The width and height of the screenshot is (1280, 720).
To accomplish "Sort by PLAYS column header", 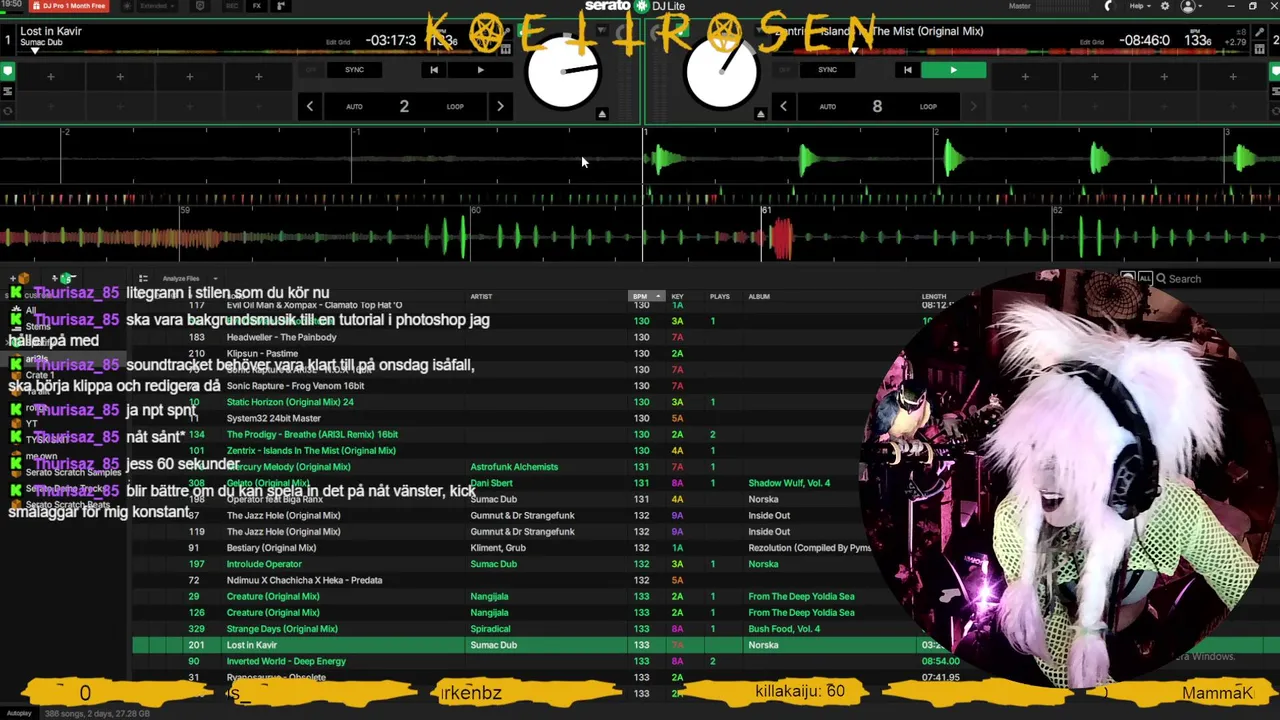I will (719, 297).
